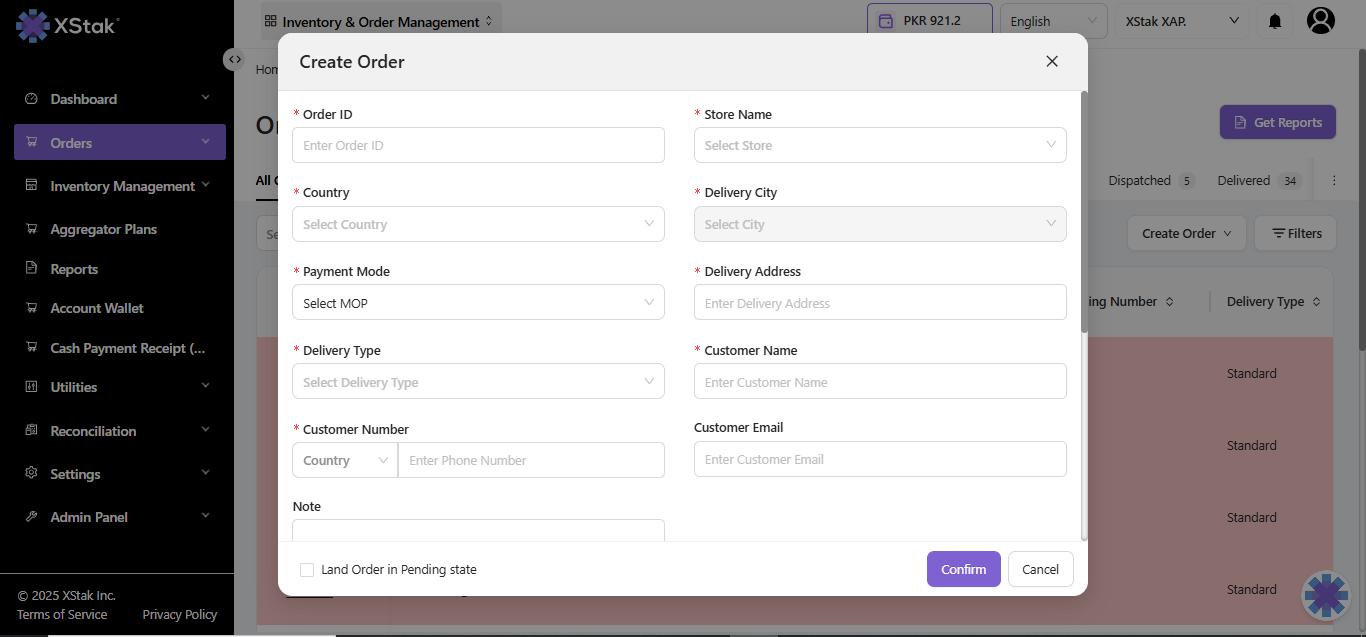Viewport: 1366px width, 637px height.
Task: Click the Cancel button in dialog
Action: point(1040,569)
